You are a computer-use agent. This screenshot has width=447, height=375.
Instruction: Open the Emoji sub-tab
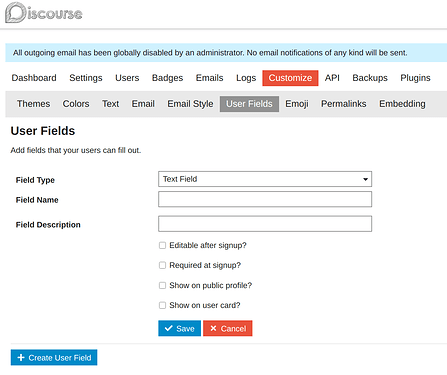(x=297, y=104)
